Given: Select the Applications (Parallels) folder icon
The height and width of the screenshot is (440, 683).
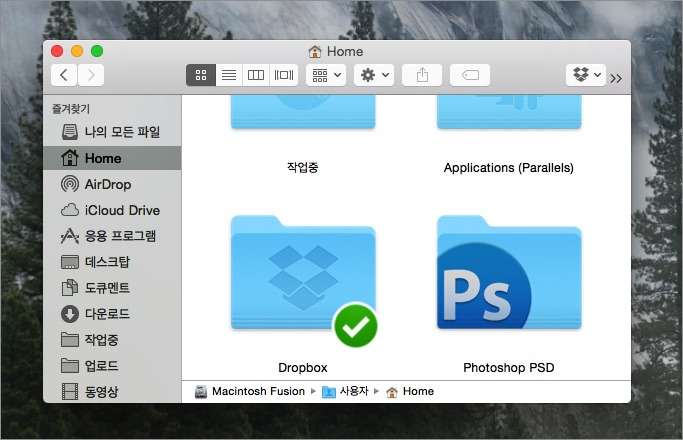Looking at the screenshot, I should coord(509,112).
